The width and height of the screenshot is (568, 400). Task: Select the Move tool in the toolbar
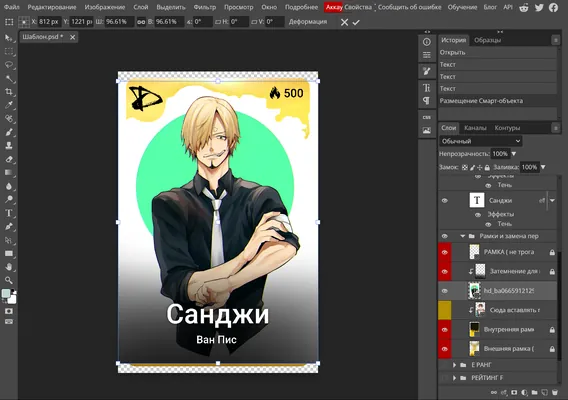click(x=9, y=38)
